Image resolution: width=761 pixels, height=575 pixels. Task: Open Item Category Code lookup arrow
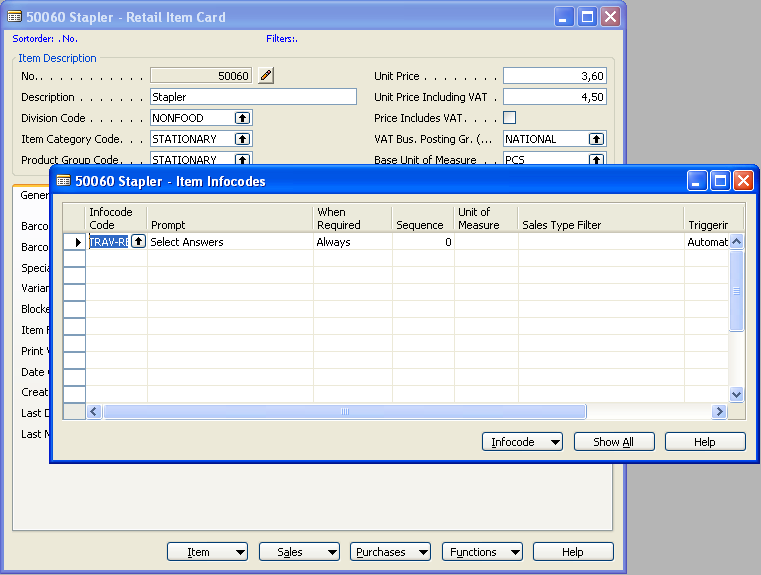tap(242, 139)
